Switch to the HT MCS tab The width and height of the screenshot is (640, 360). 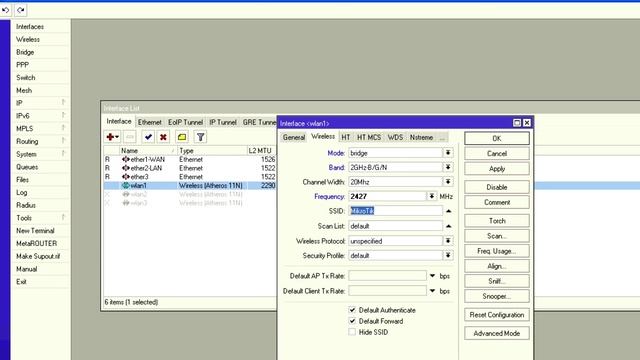[x=369, y=137]
